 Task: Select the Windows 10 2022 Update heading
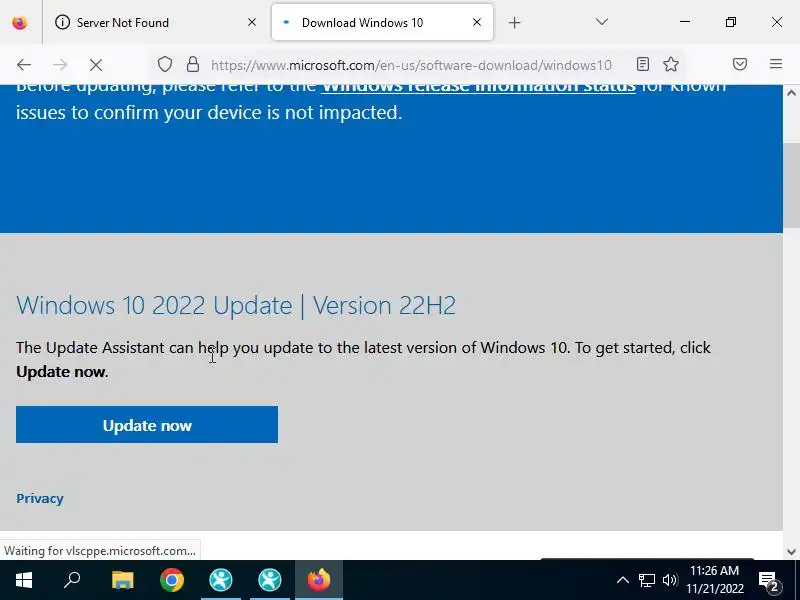coord(236,305)
